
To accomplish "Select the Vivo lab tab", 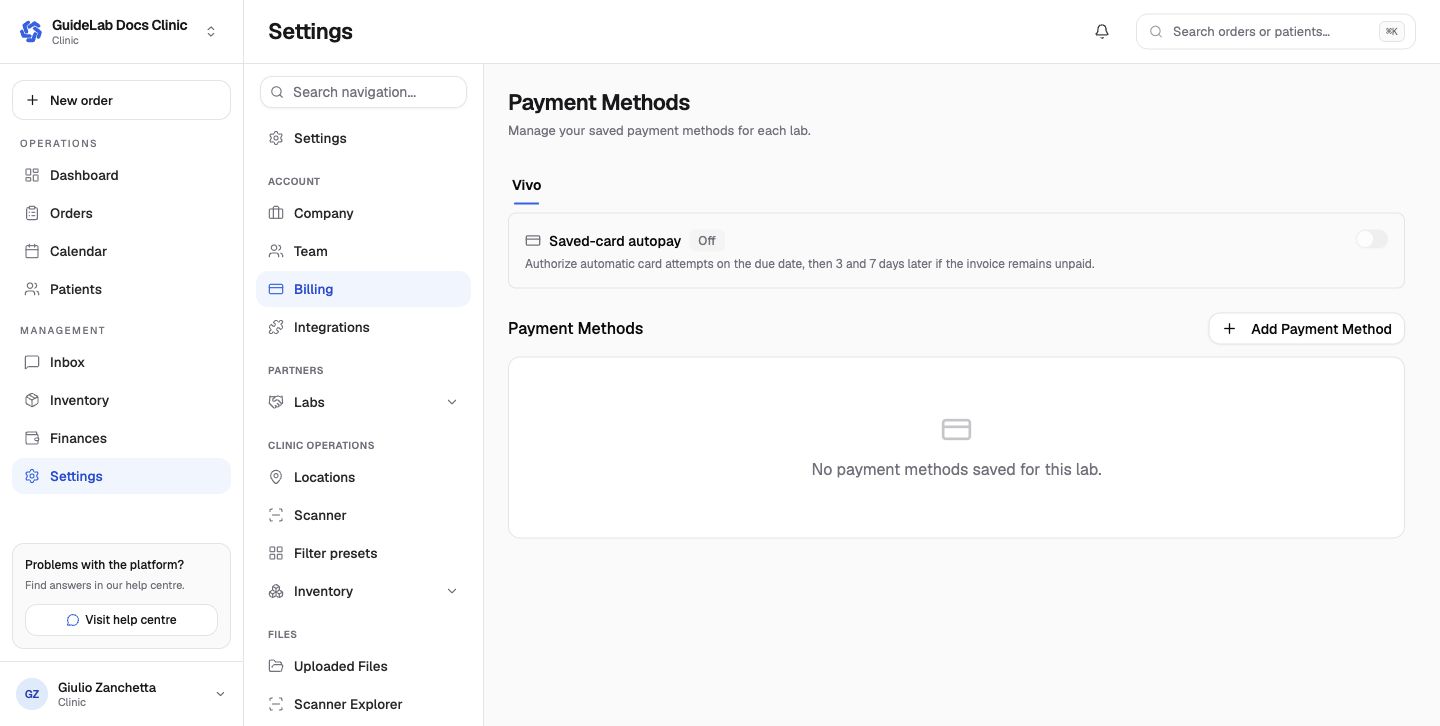I will pyautogui.click(x=526, y=185).
